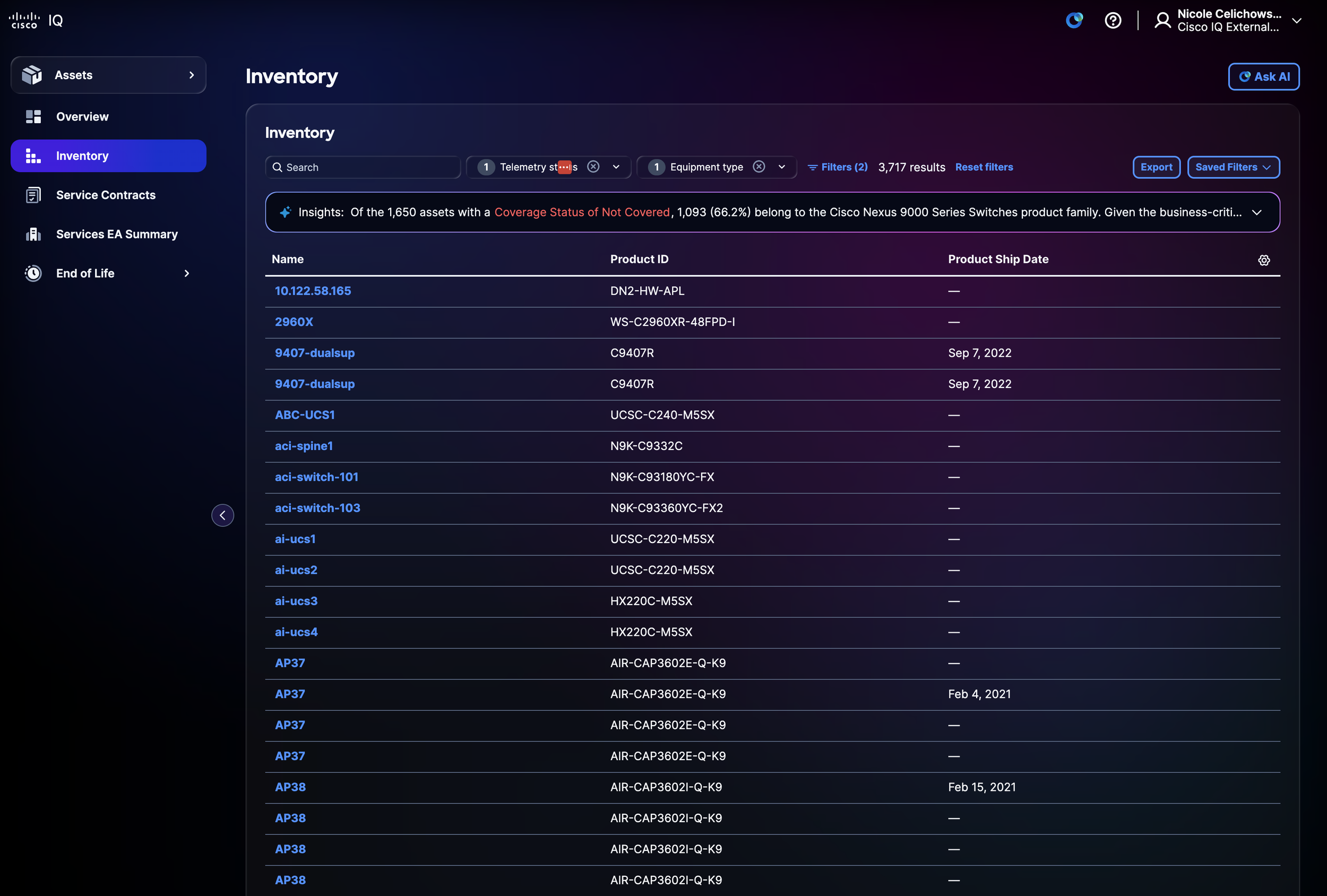Viewport: 1327px width, 896px height.
Task: Sort by Product Ship Date column header
Action: pos(998,259)
